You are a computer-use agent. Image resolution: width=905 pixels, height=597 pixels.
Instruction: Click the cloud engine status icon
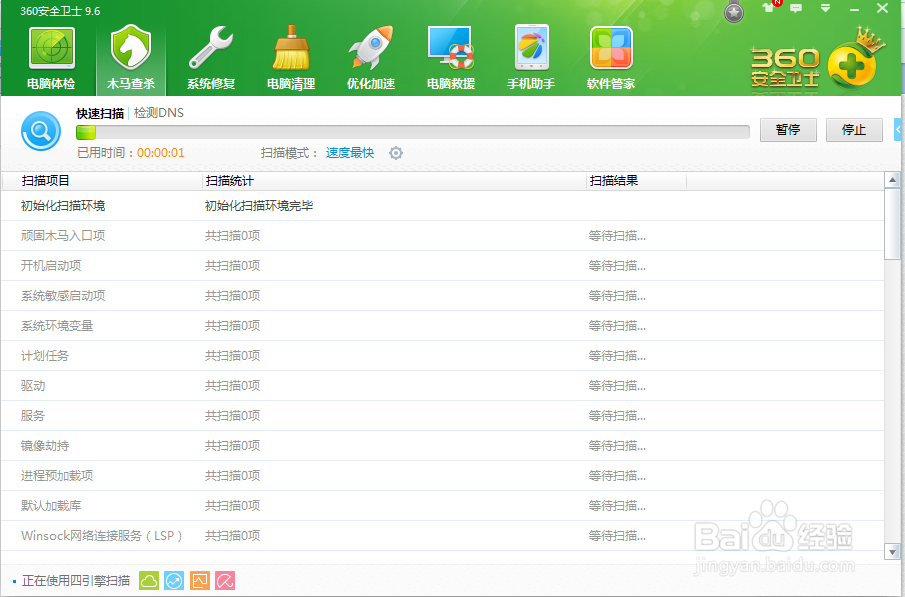click(x=148, y=580)
